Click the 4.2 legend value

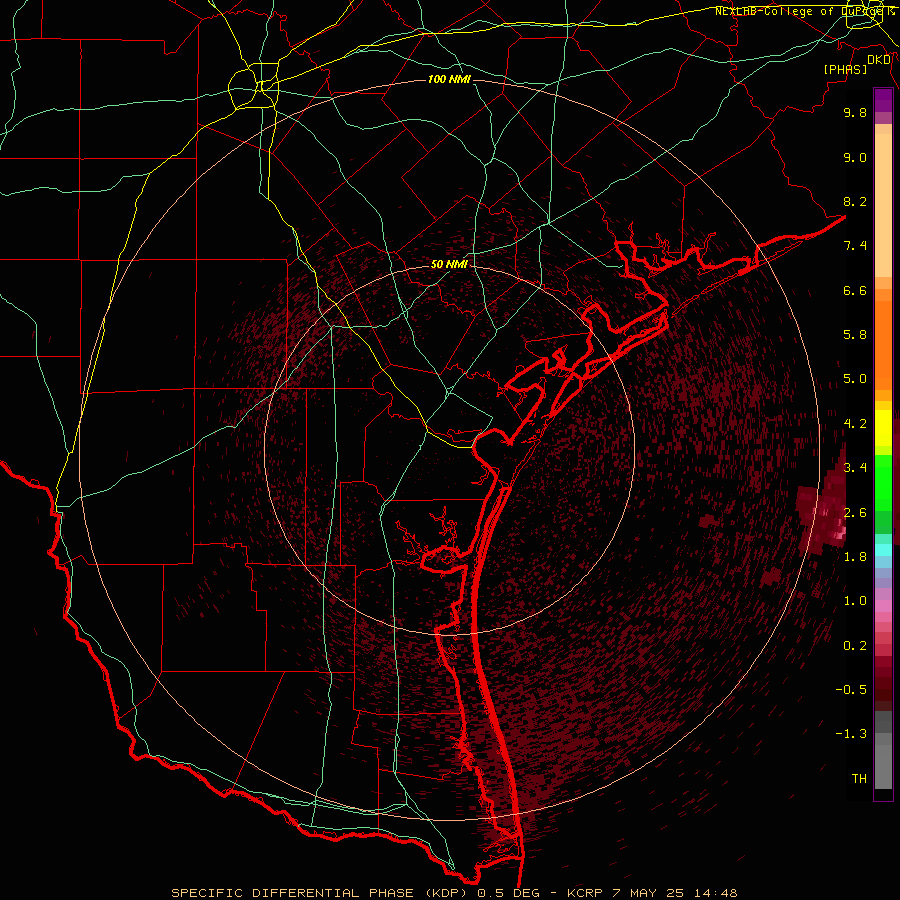(855, 424)
